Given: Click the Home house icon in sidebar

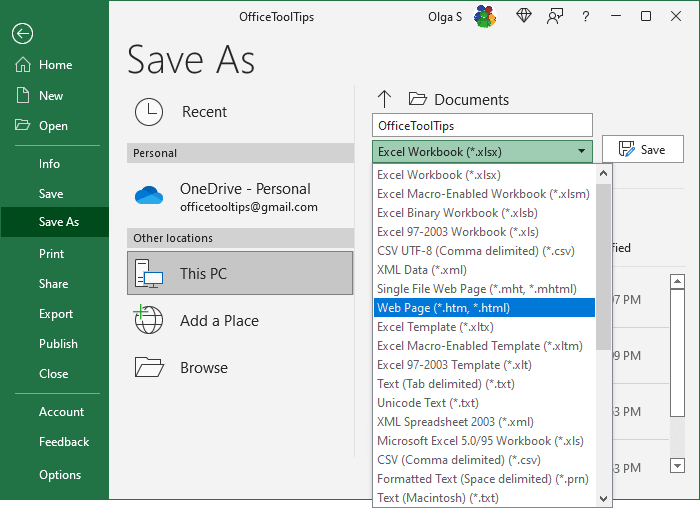Looking at the screenshot, I should click(23, 65).
